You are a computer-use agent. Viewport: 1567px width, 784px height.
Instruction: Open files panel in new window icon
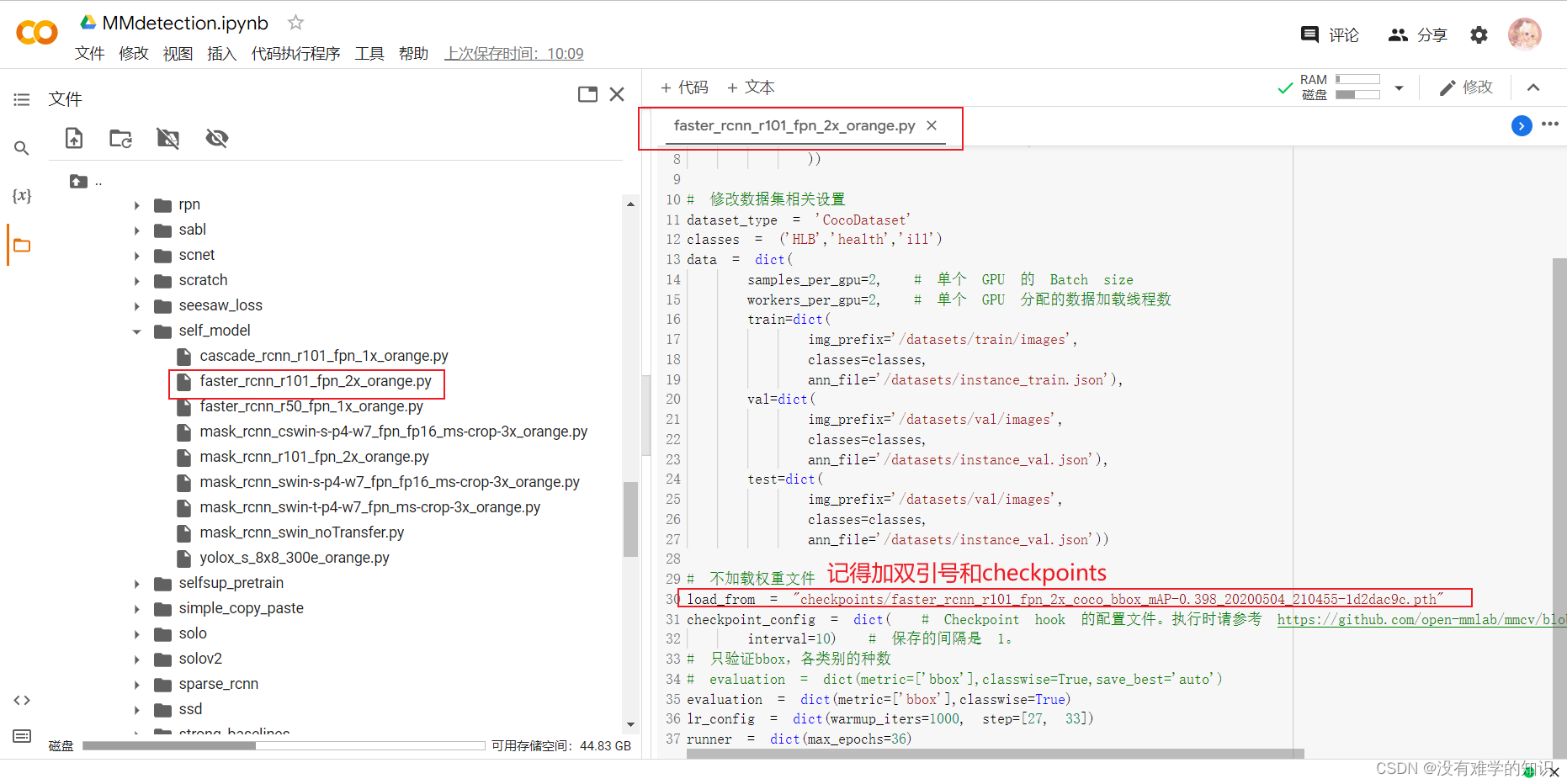(x=587, y=94)
